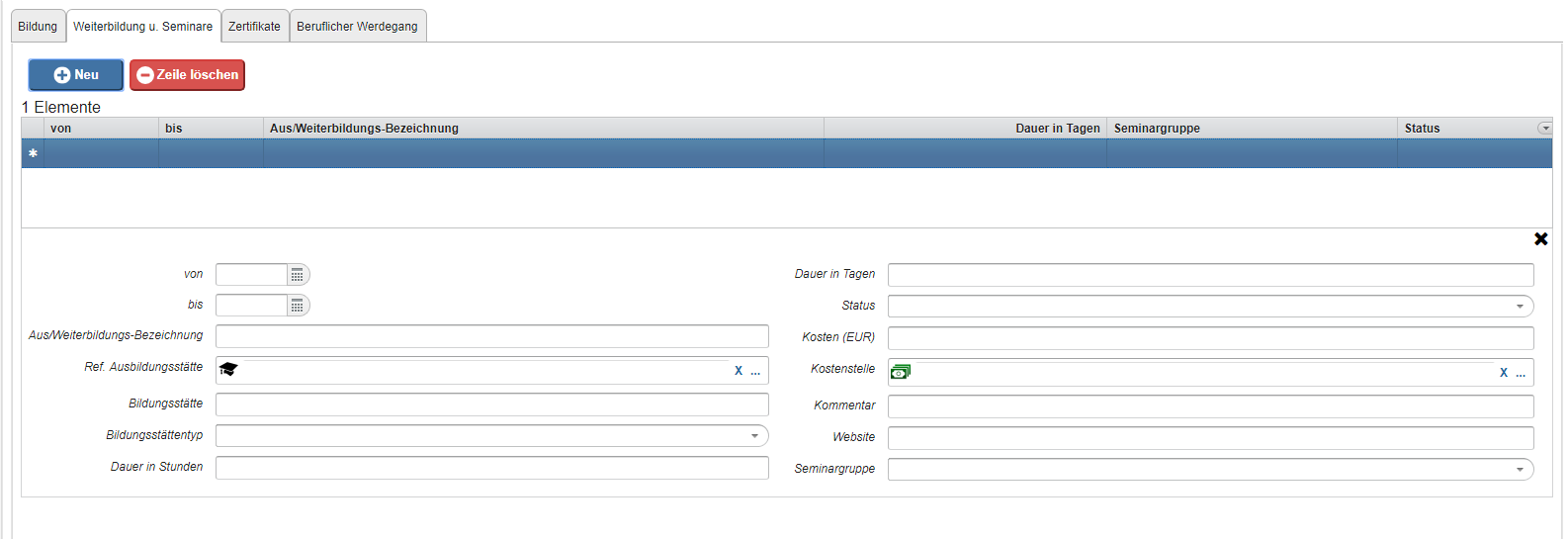Clear the Kostenstelle field with X
1568x539 pixels.
1504,373
